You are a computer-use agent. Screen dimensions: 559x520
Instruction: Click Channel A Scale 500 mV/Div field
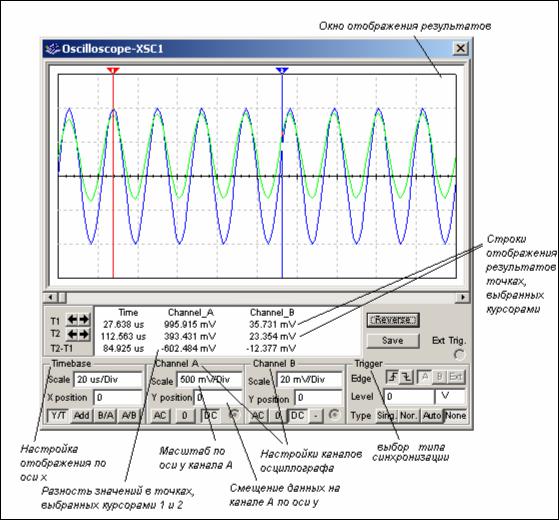pos(209,379)
